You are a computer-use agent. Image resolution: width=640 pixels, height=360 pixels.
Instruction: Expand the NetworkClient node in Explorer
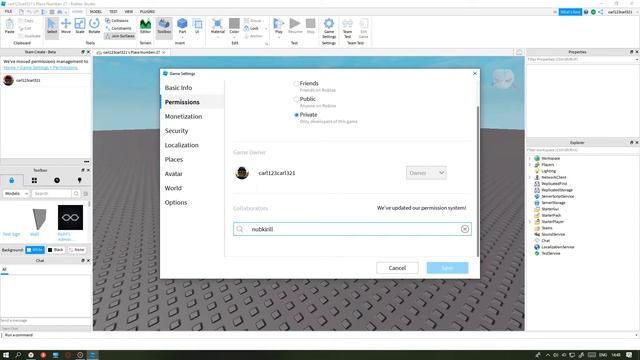530,177
